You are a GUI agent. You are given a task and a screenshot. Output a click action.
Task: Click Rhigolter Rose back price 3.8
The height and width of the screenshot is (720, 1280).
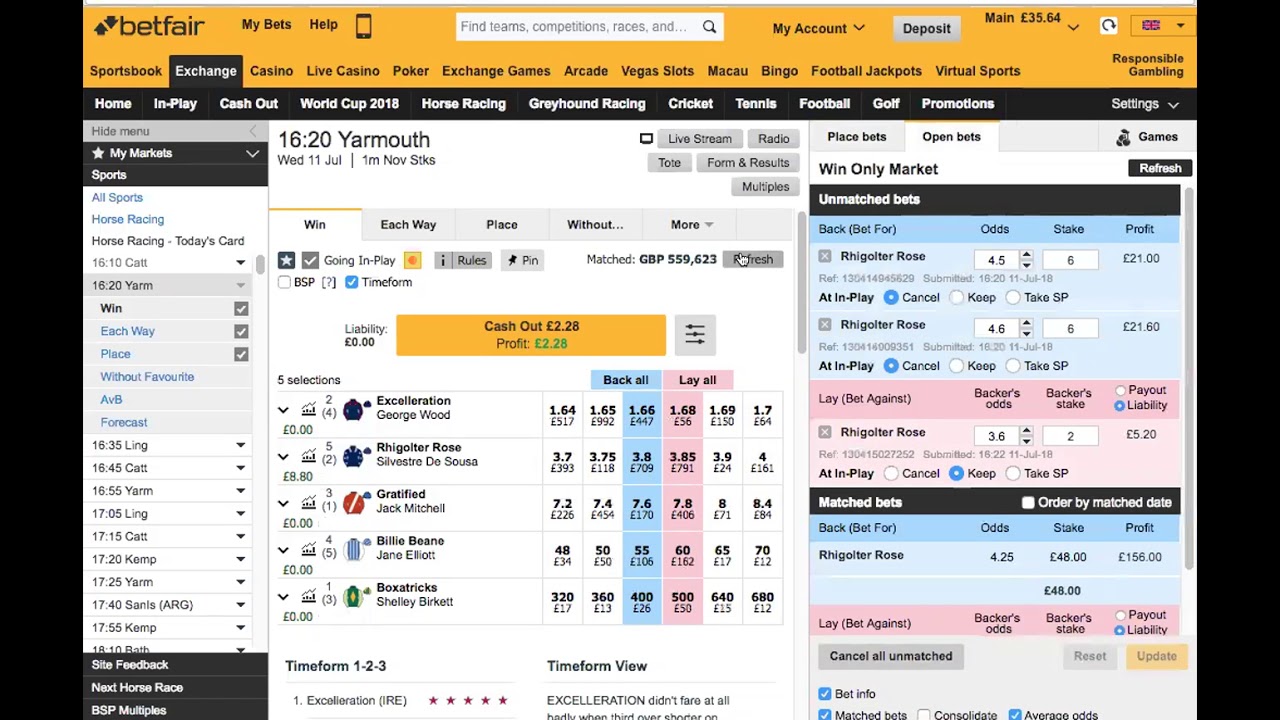click(642, 462)
